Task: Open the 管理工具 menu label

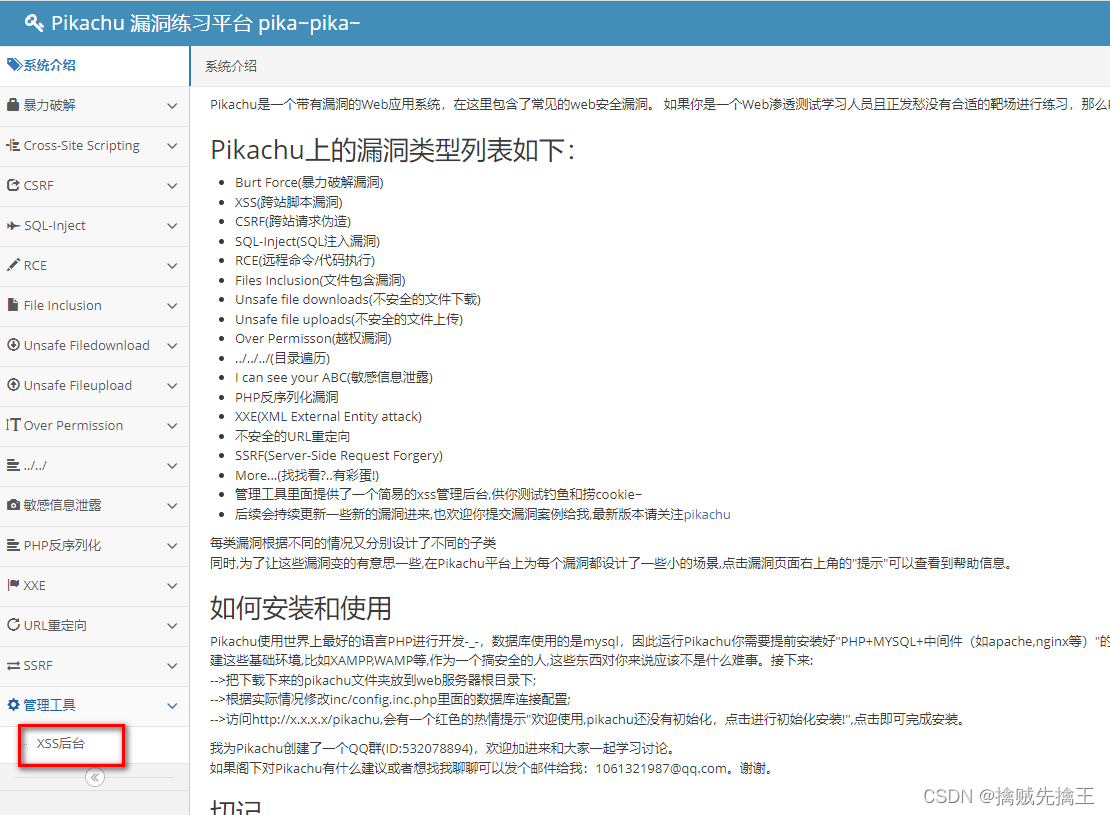Action: tap(50, 705)
